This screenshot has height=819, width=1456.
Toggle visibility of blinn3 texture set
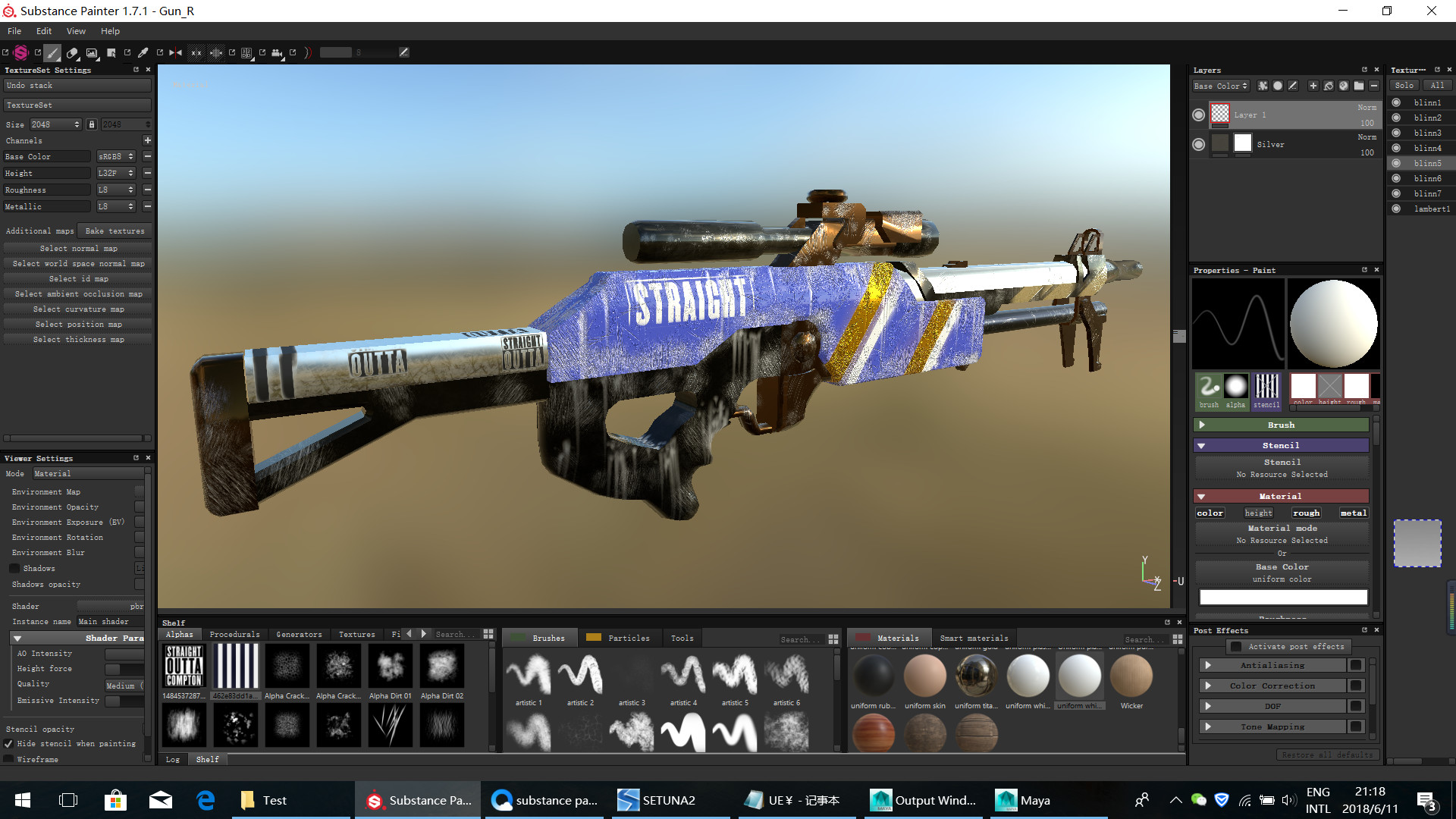pyautogui.click(x=1396, y=133)
